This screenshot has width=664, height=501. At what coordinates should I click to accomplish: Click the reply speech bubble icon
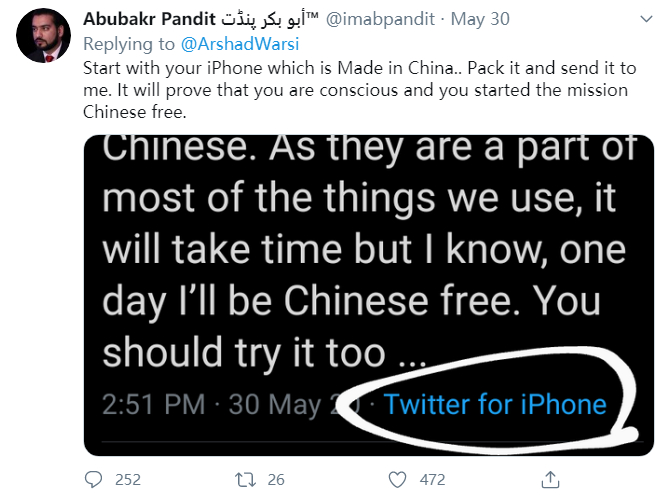coord(96,479)
